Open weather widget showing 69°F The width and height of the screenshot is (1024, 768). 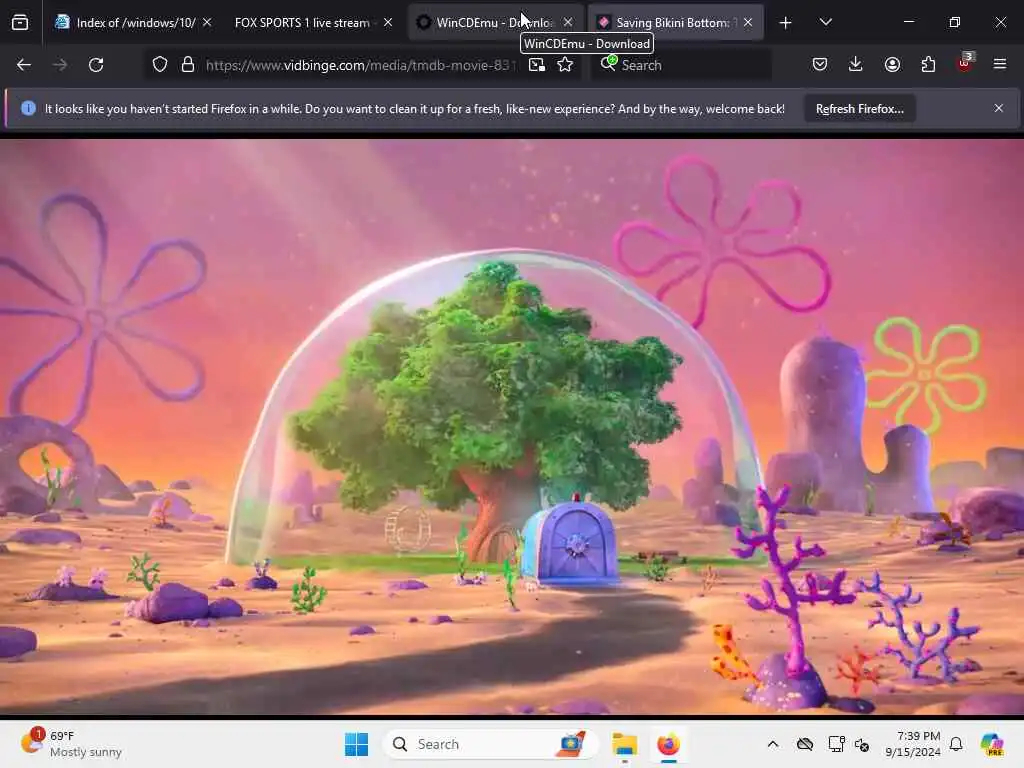tap(72, 744)
